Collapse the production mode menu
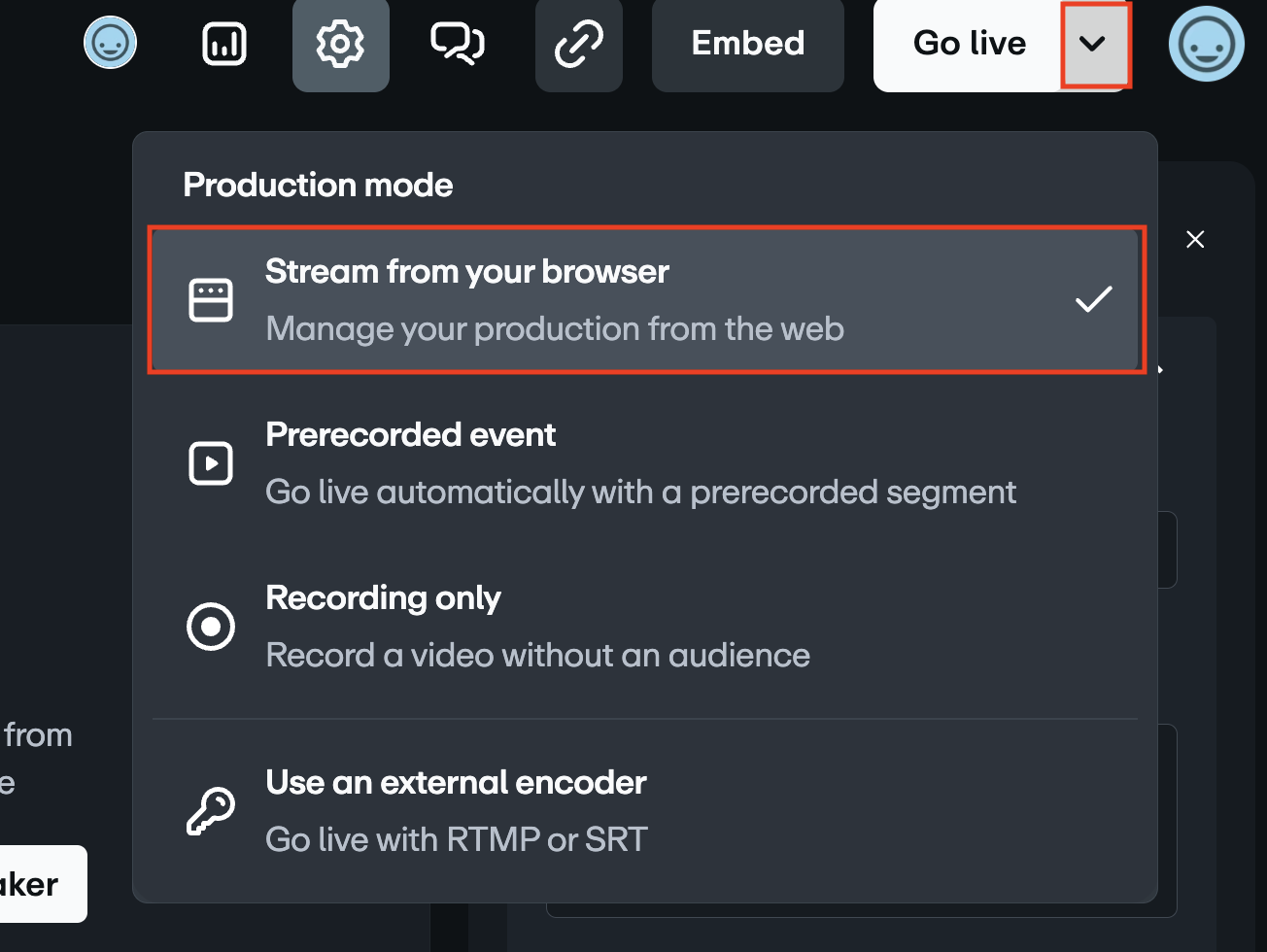1267x952 pixels. [1096, 44]
